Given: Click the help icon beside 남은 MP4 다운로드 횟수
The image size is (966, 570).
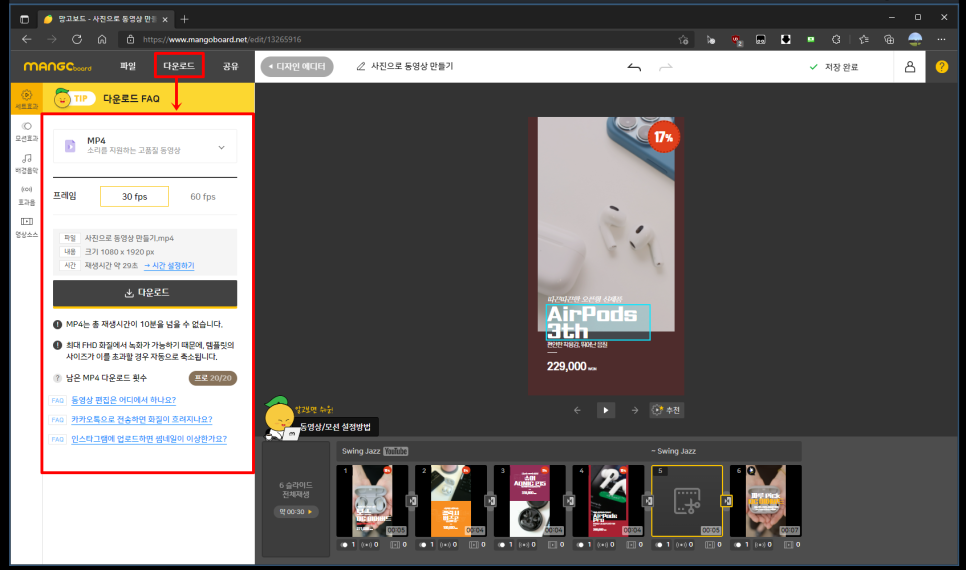Looking at the screenshot, I should [x=57, y=378].
